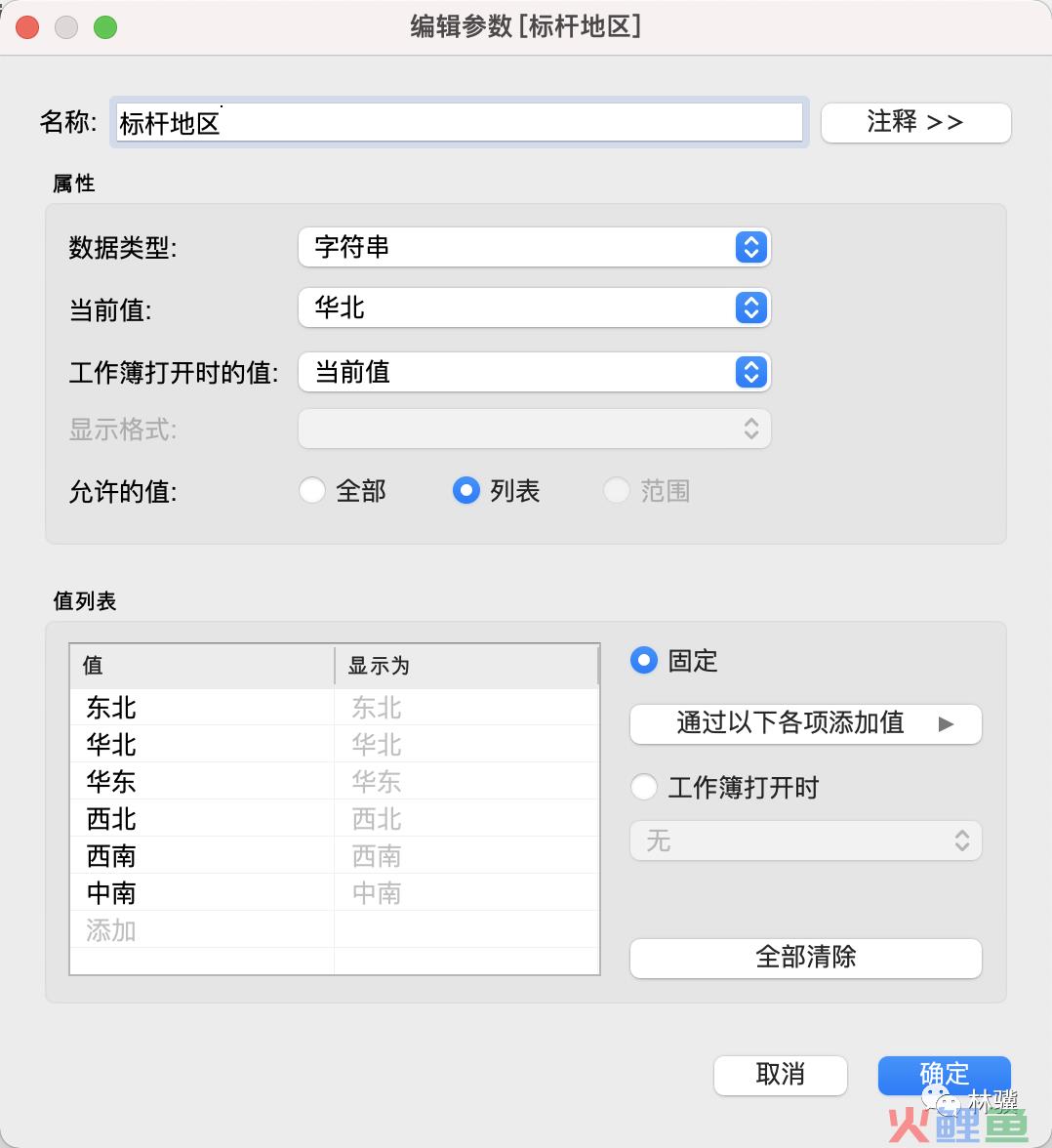The height and width of the screenshot is (1148, 1052).
Task: Click the 注释 >> button
Action: point(915,123)
